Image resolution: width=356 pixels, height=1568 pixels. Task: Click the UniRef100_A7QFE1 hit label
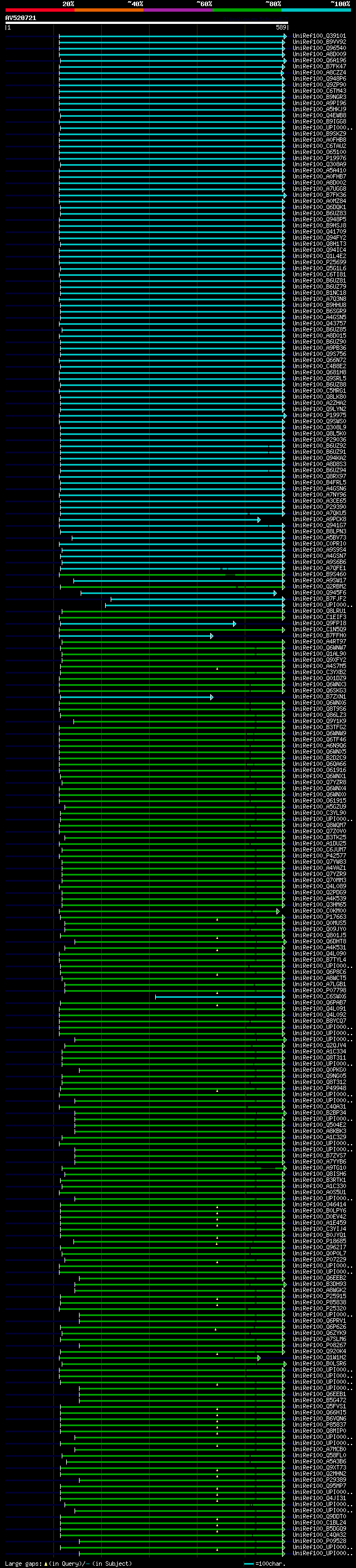pyautogui.click(x=319, y=568)
